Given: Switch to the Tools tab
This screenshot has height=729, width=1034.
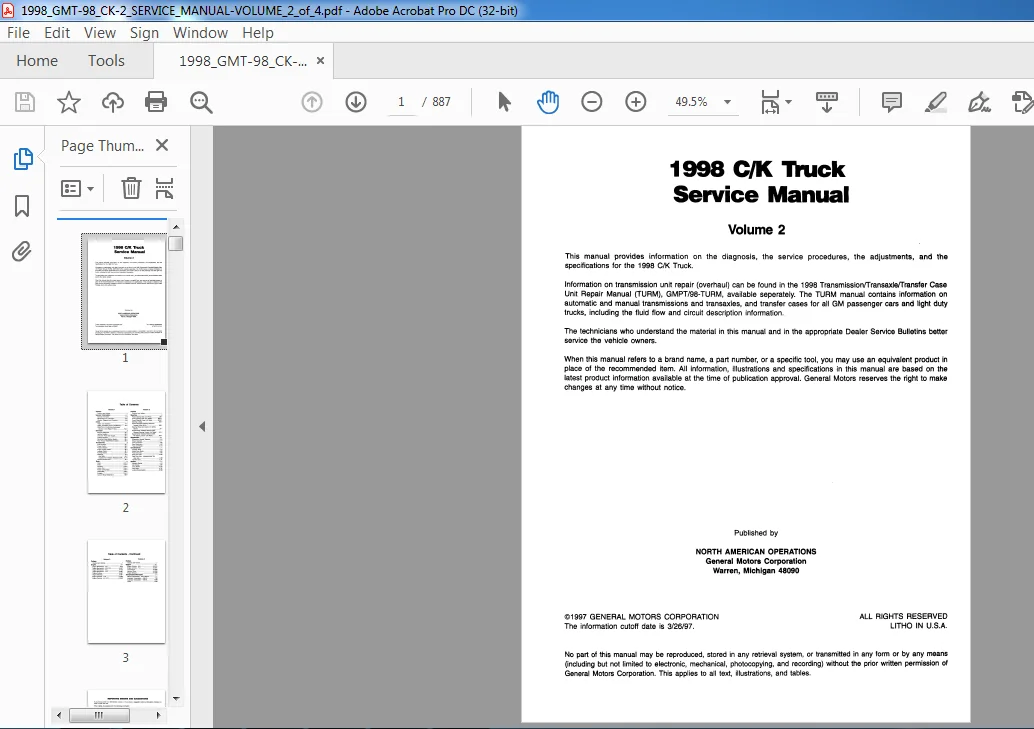Looking at the screenshot, I should coord(106,61).
